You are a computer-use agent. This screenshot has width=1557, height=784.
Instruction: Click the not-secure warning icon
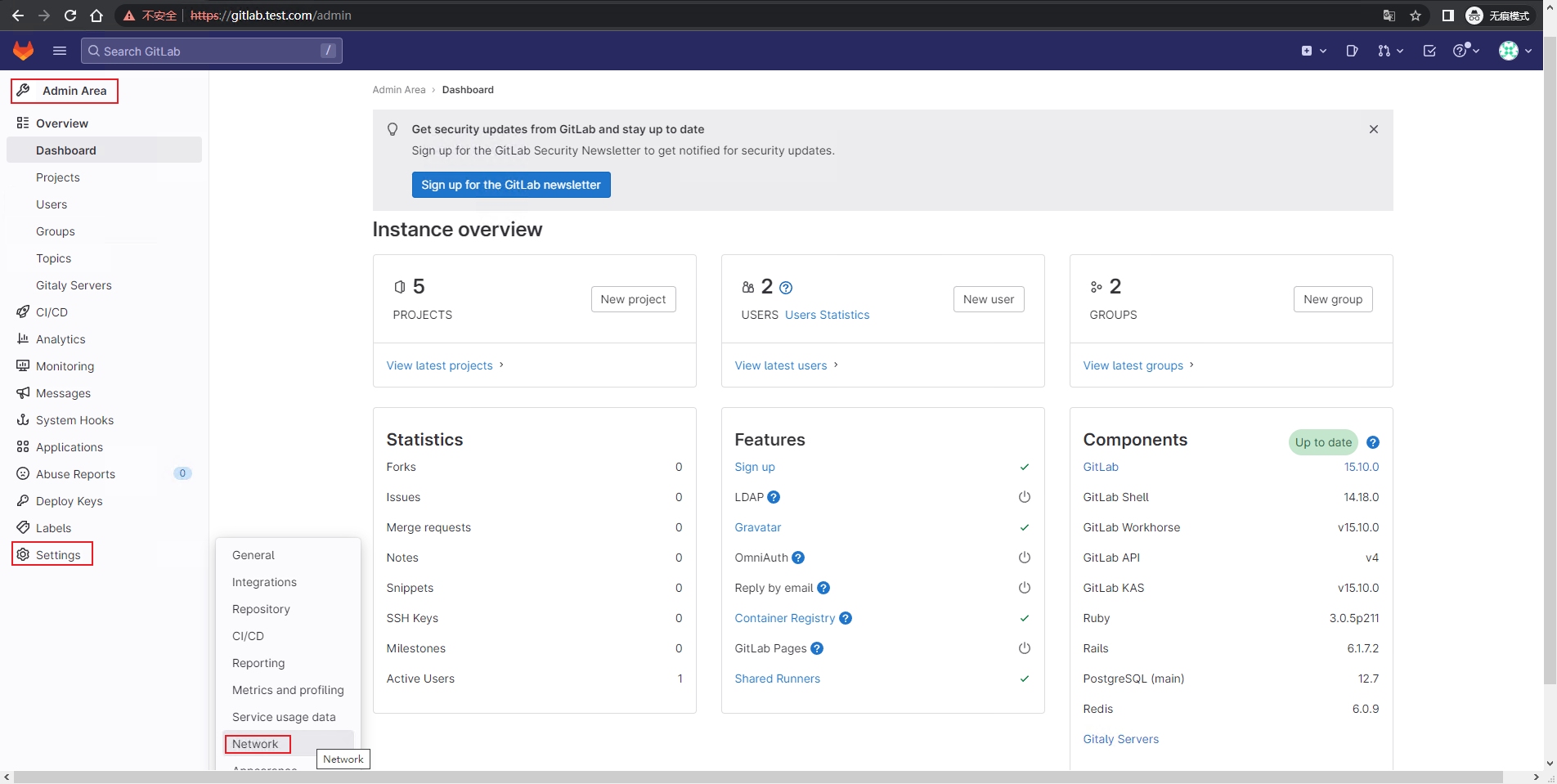coord(129,16)
